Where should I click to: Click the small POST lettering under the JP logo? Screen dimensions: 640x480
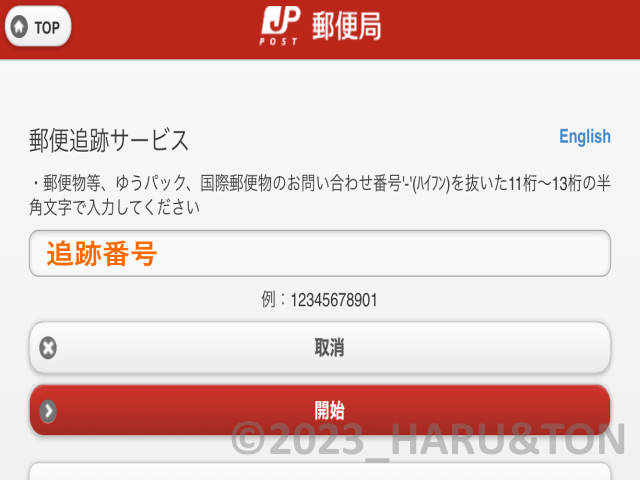pyautogui.click(x=278, y=41)
